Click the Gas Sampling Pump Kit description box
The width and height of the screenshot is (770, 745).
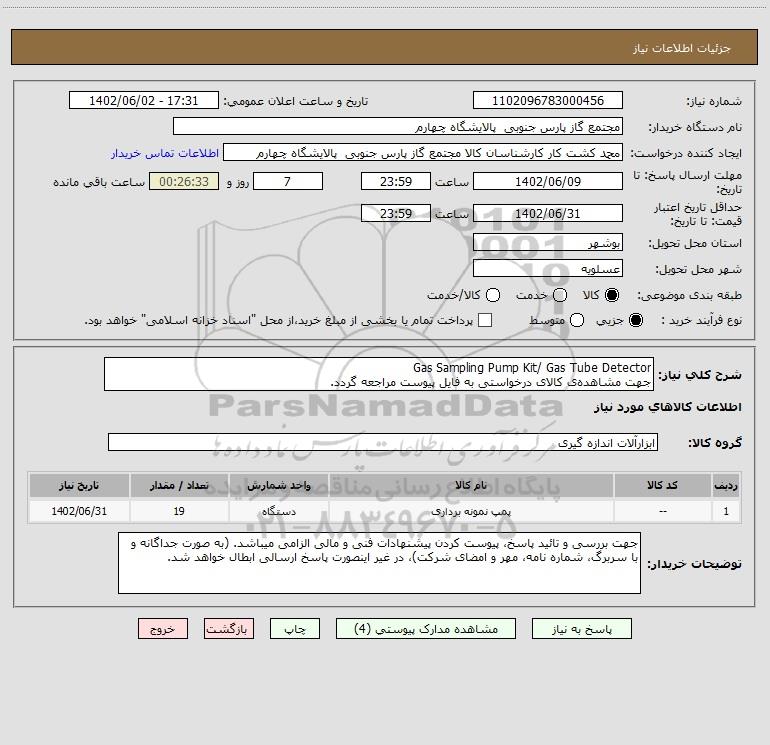pos(379,374)
